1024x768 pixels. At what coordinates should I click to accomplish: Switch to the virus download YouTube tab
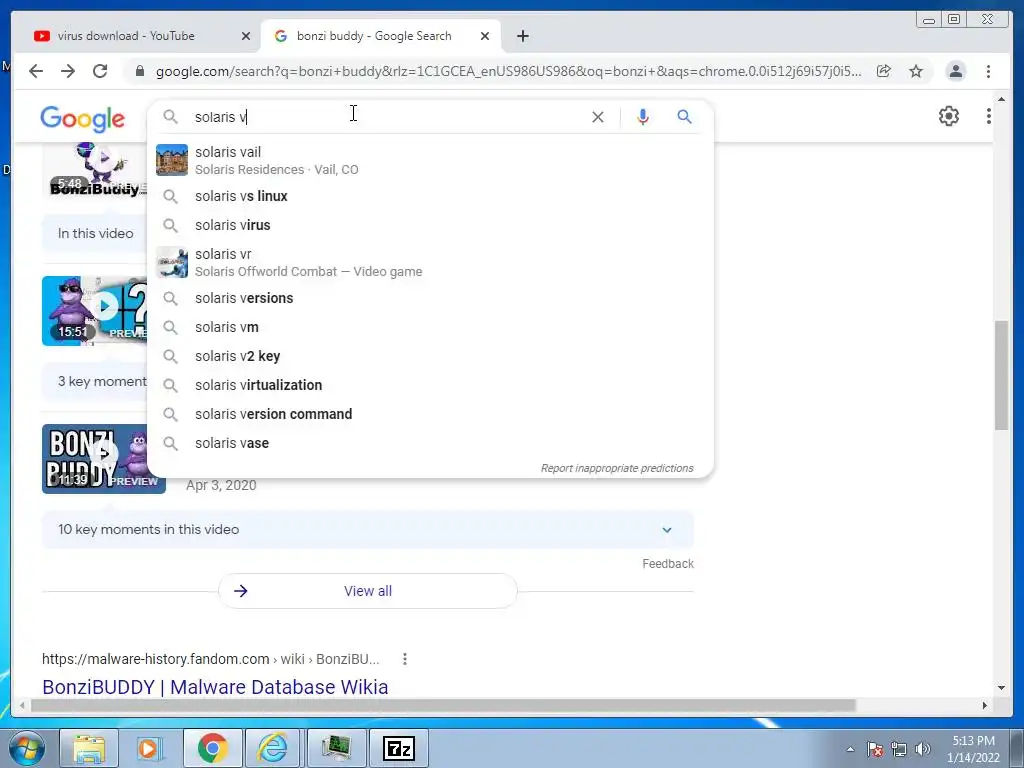pyautogui.click(x=142, y=36)
